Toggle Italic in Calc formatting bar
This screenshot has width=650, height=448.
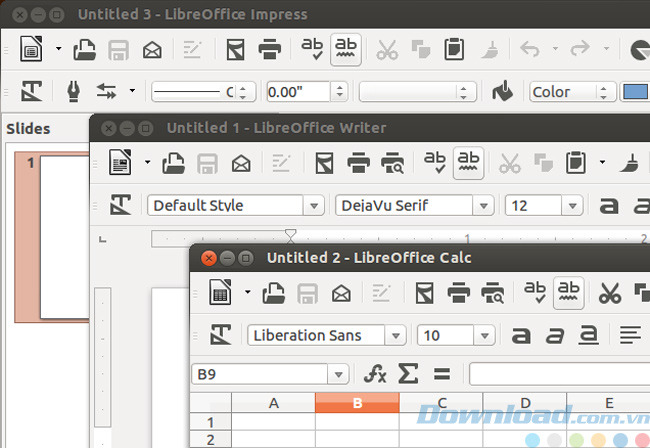[555, 335]
